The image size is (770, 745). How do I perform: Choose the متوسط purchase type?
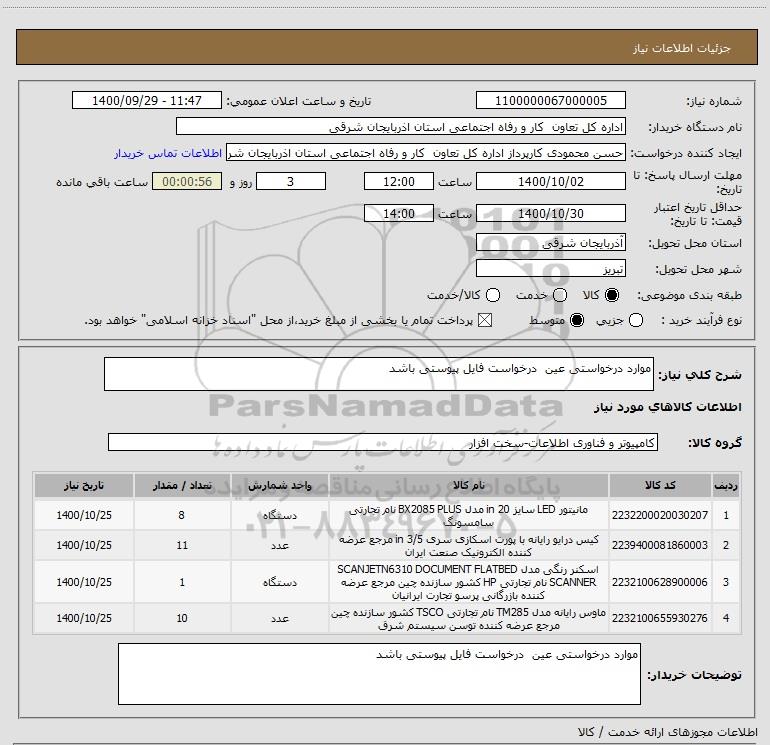pos(577,321)
